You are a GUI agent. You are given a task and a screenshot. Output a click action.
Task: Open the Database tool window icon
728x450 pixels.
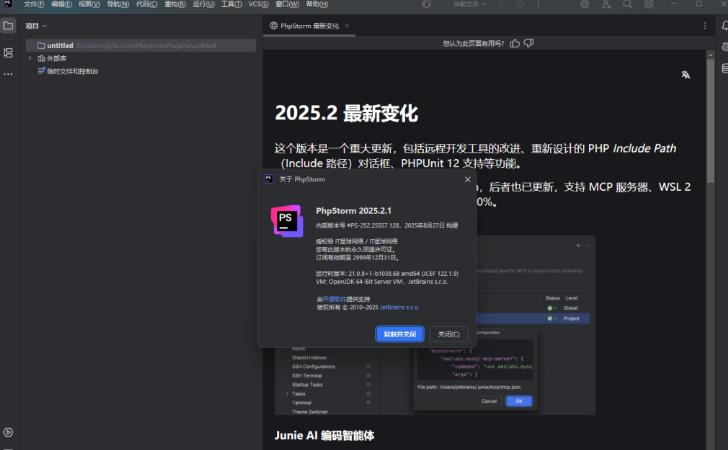(724, 68)
